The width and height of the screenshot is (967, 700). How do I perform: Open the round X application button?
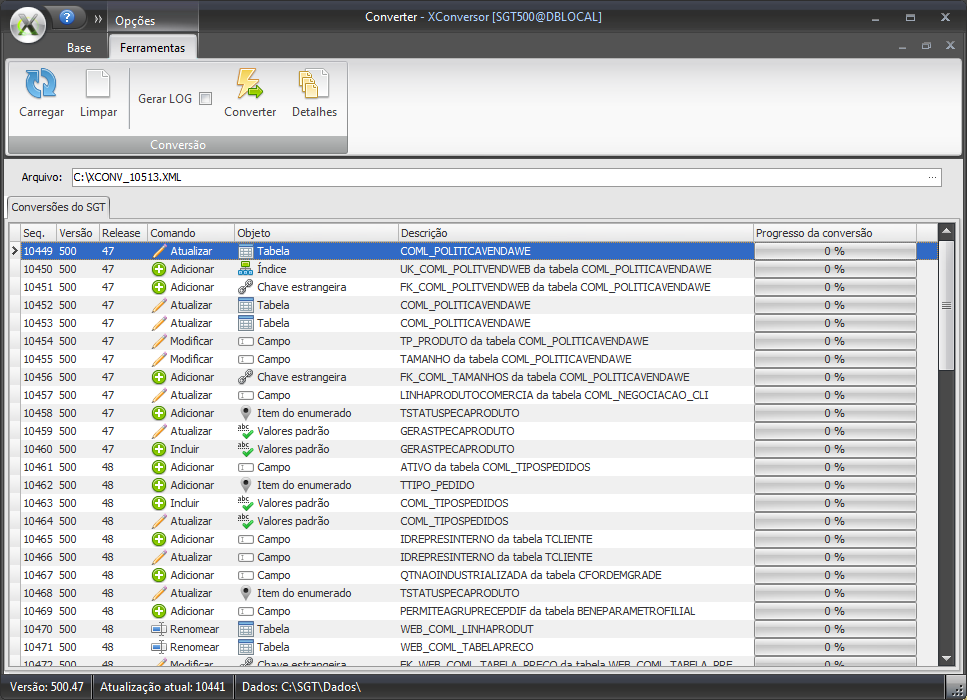28,24
